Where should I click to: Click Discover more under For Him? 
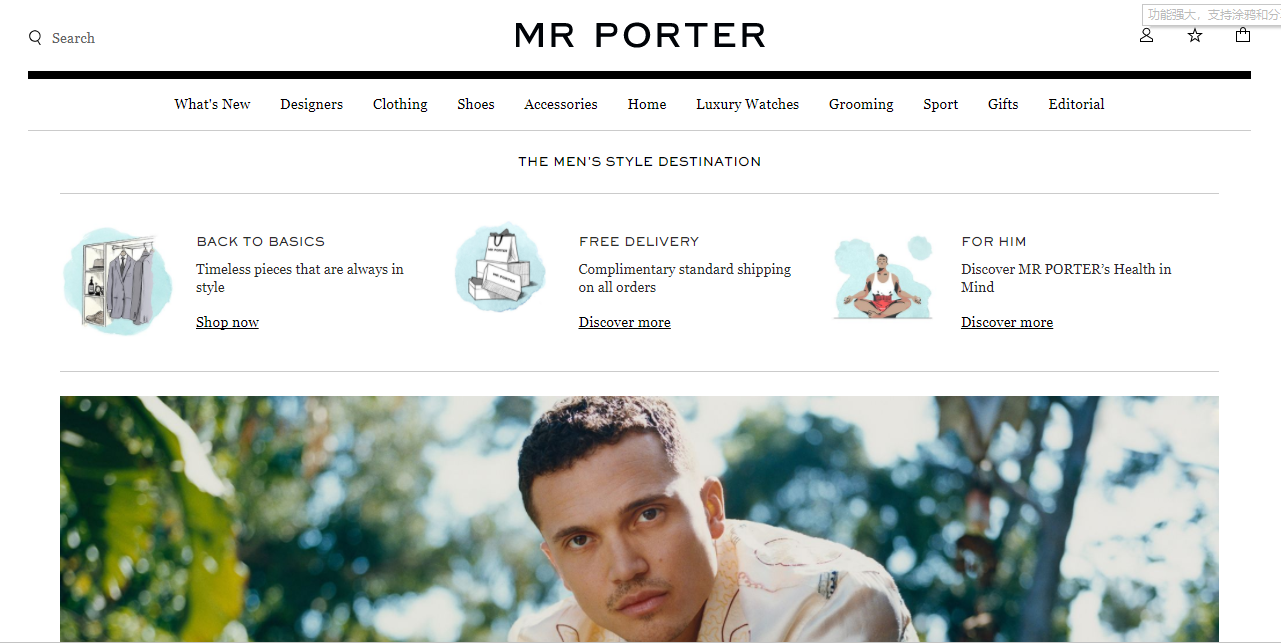(x=1007, y=322)
